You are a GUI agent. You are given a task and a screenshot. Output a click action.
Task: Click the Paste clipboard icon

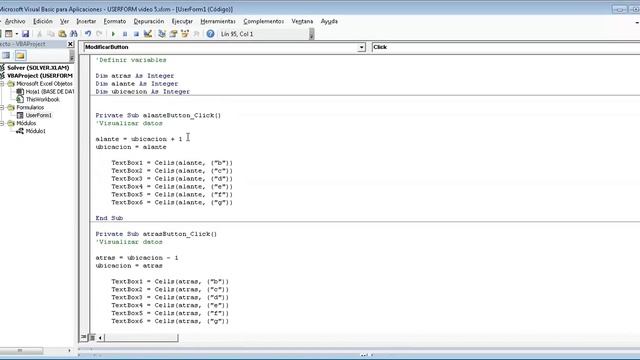click(x=62, y=34)
